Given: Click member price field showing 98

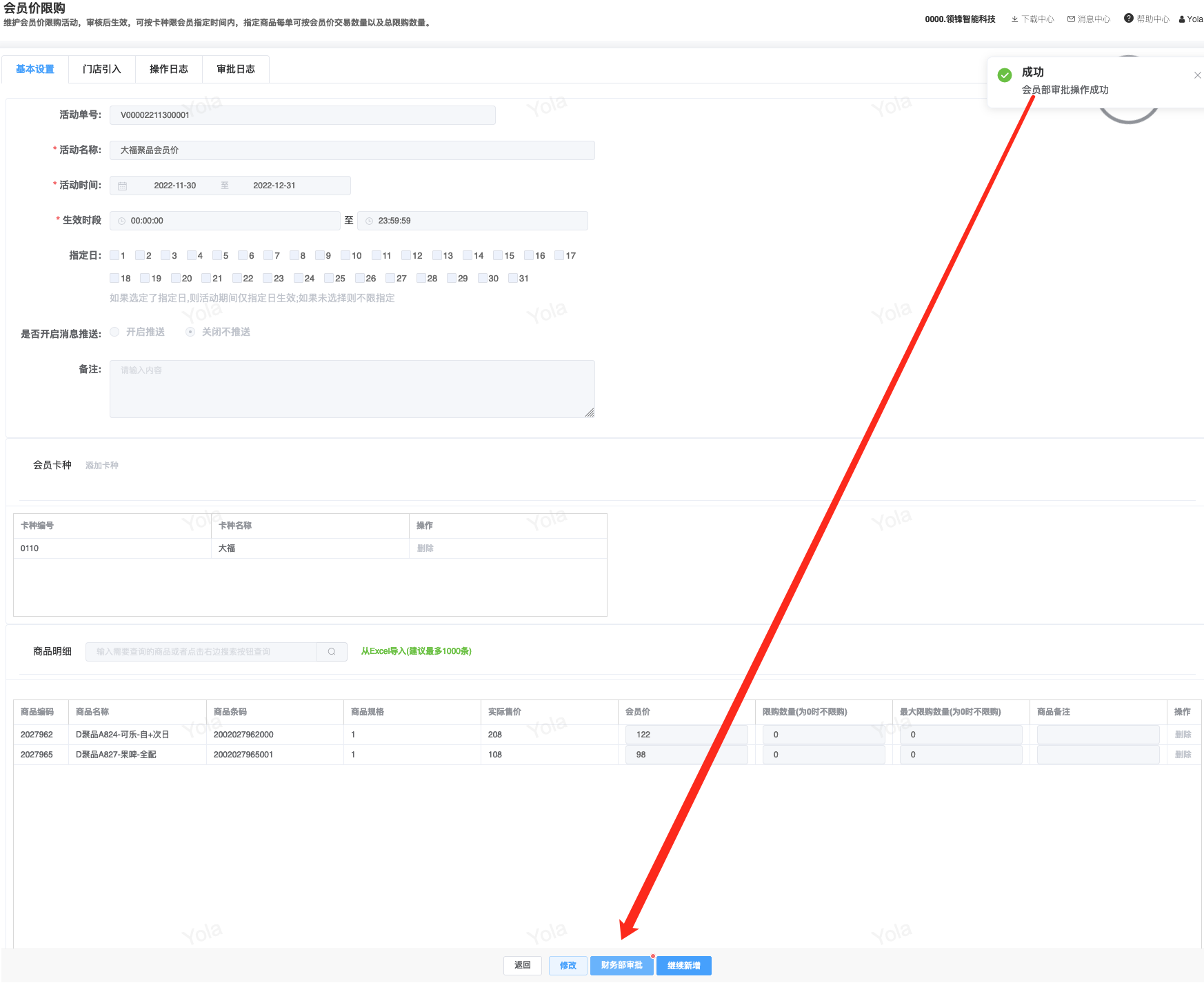Looking at the screenshot, I should click(687, 755).
